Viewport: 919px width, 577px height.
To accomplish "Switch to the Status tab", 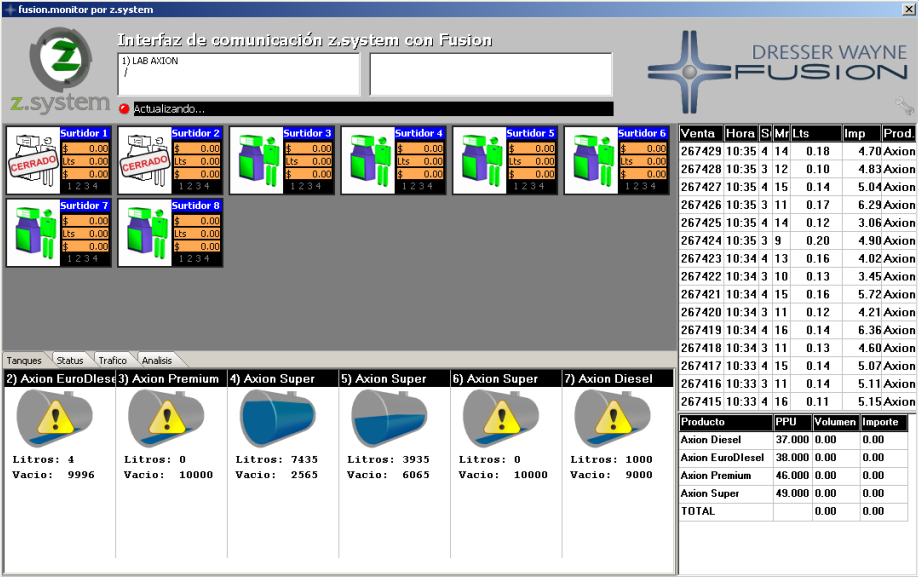I will (x=70, y=360).
